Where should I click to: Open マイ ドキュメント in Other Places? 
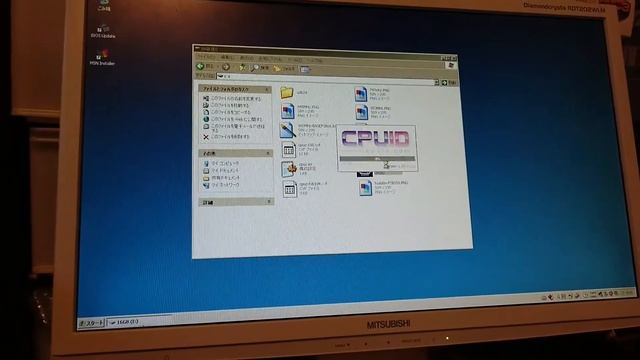221,171
